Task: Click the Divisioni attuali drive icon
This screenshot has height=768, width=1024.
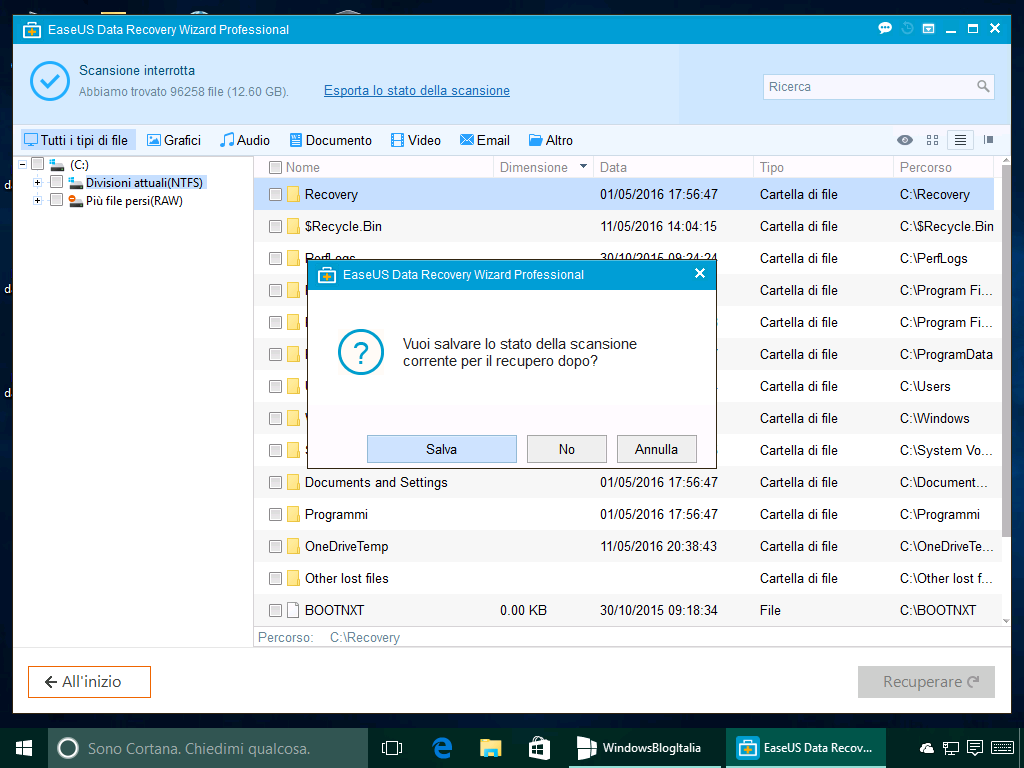Action: coord(76,182)
